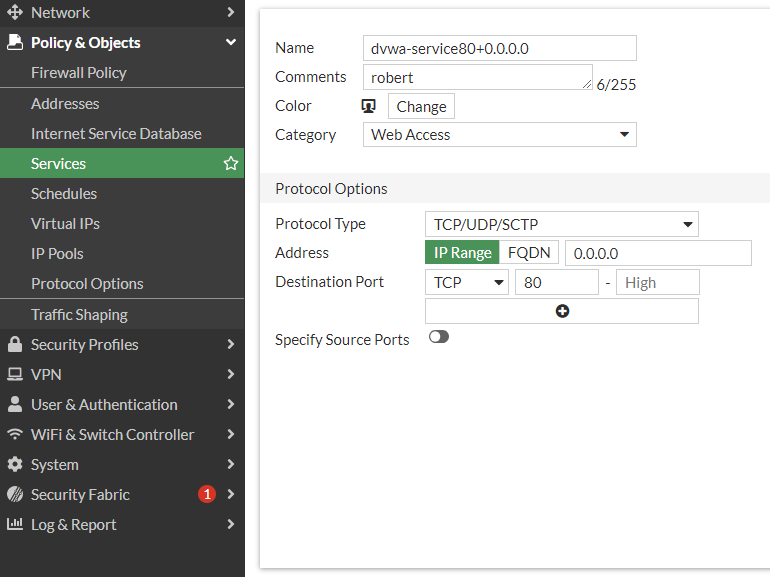
Task: Select the IP Range address option
Action: [462, 253]
